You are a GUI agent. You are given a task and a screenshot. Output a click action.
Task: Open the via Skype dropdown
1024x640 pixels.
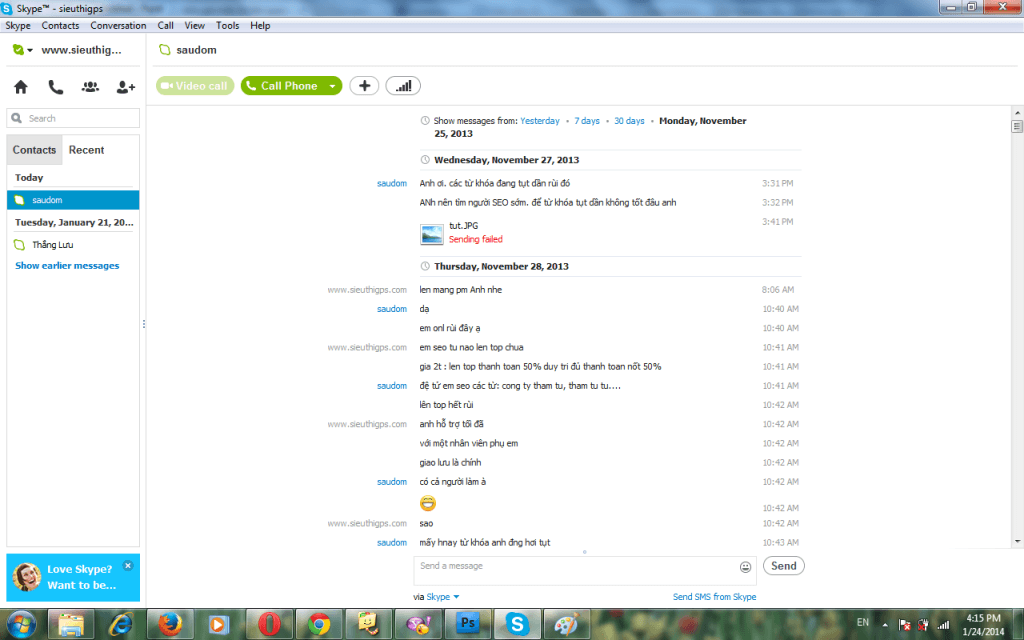443,597
